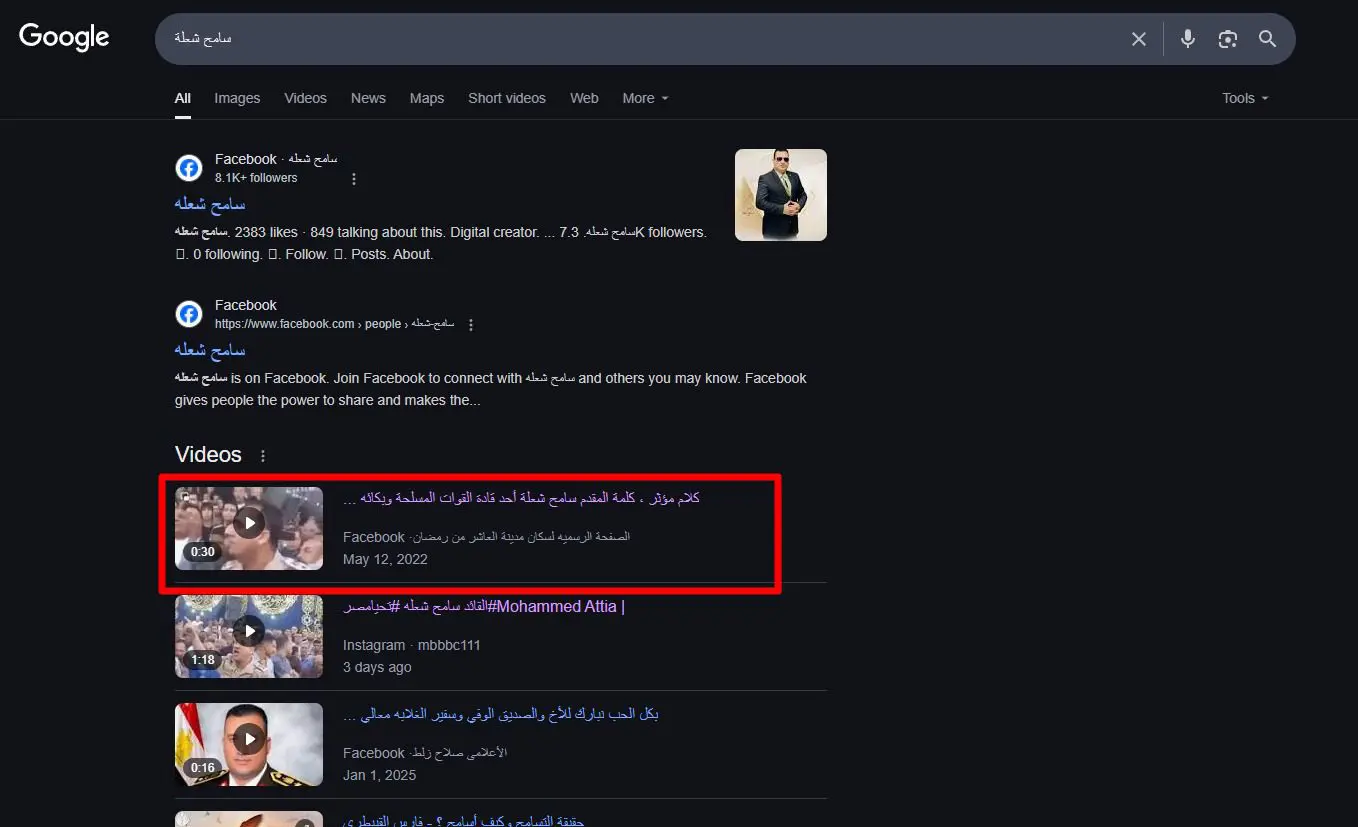Open the Mohammed Attia Instagram video link

tap(484, 606)
